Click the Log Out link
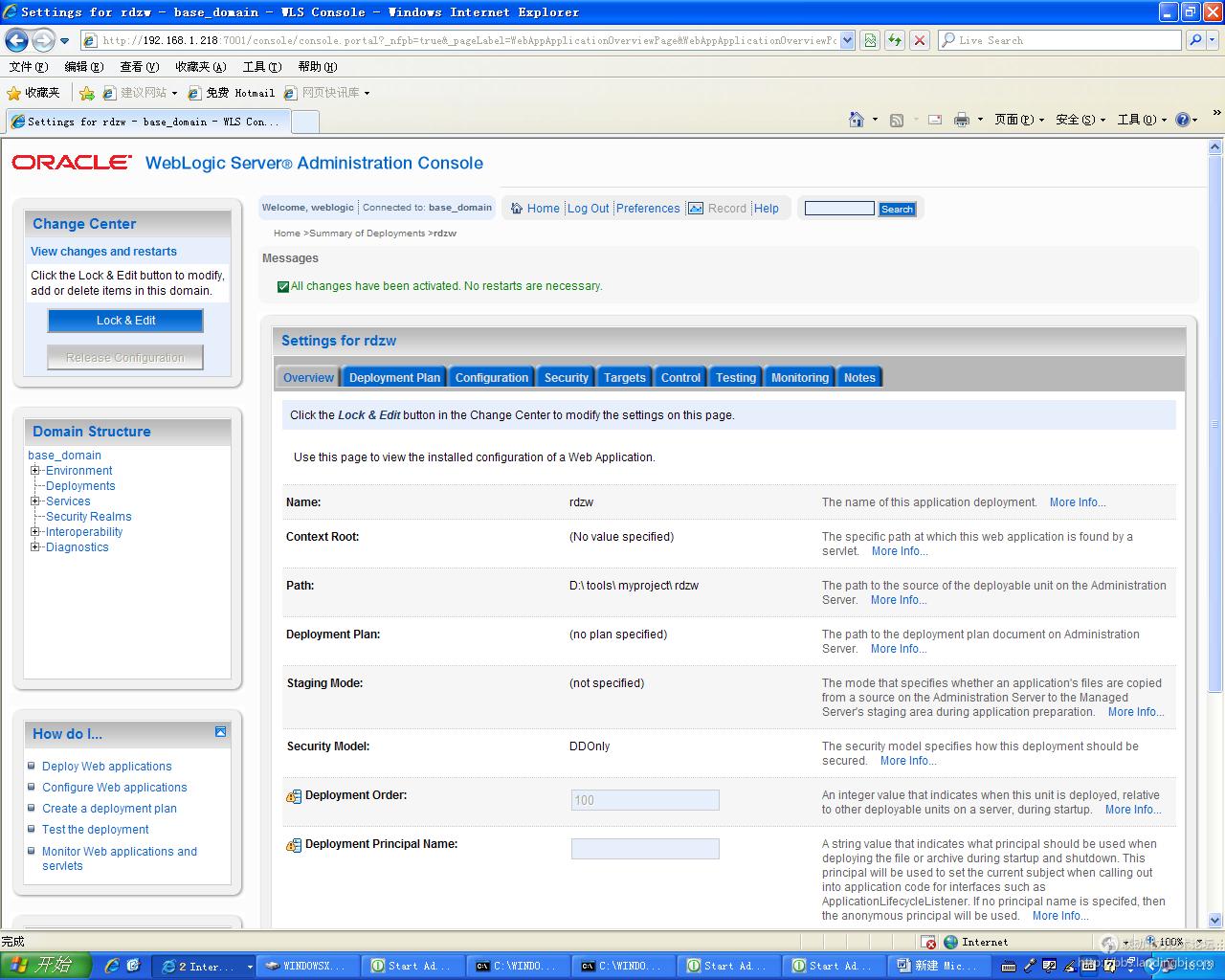 pyautogui.click(x=588, y=209)
